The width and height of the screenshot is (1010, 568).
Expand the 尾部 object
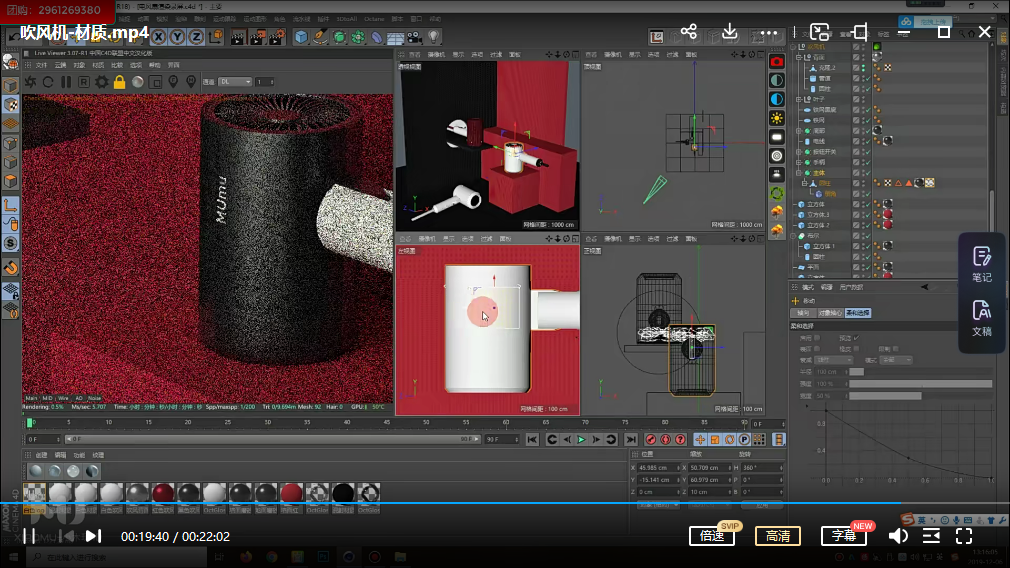click(799, 131)
